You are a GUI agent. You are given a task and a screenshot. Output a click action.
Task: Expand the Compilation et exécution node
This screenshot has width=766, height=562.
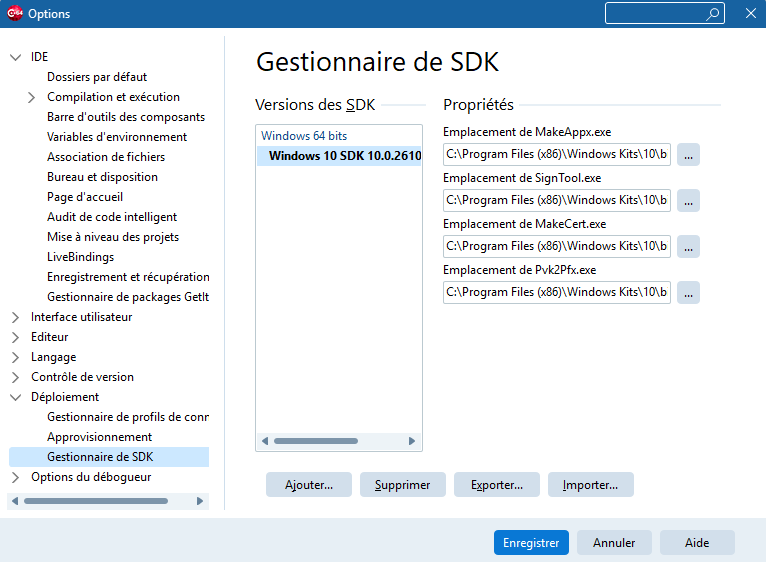coord(32,97)
